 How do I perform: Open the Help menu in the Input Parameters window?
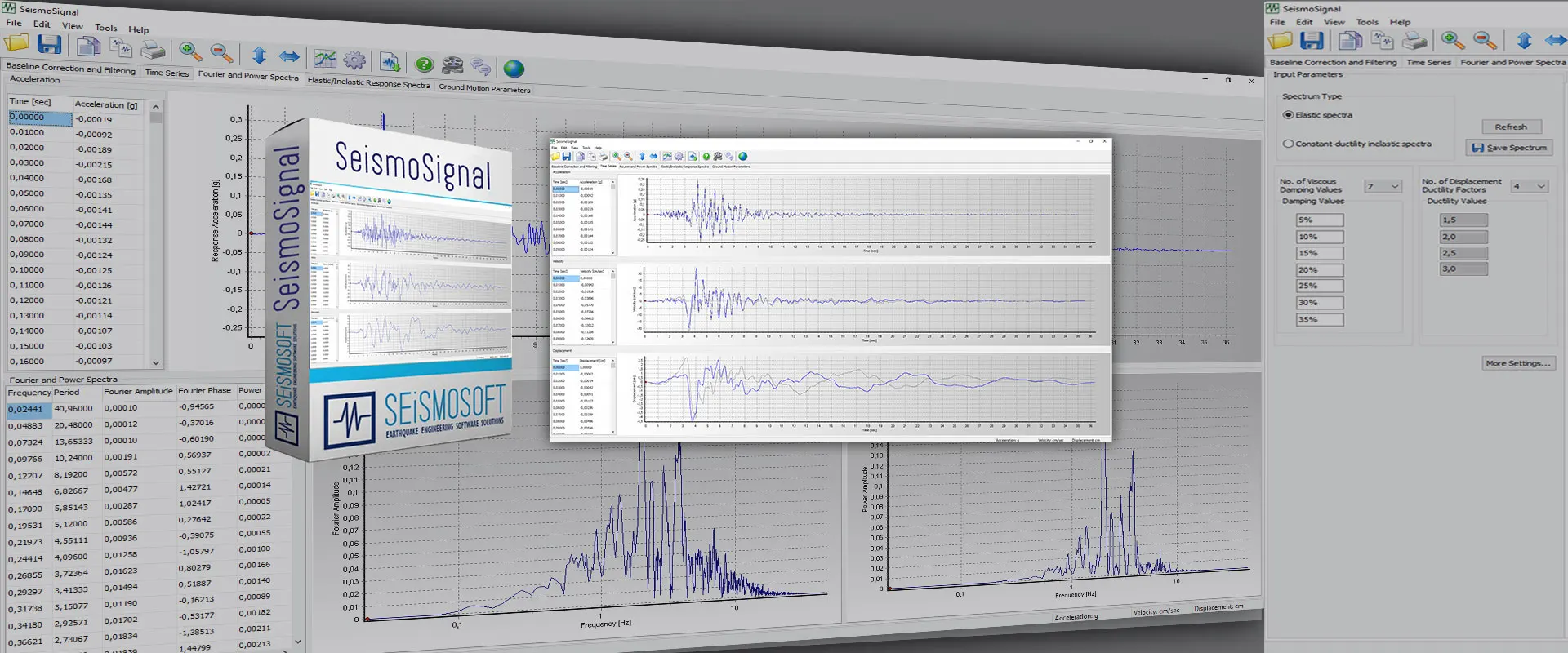(x=1400, y=22)
